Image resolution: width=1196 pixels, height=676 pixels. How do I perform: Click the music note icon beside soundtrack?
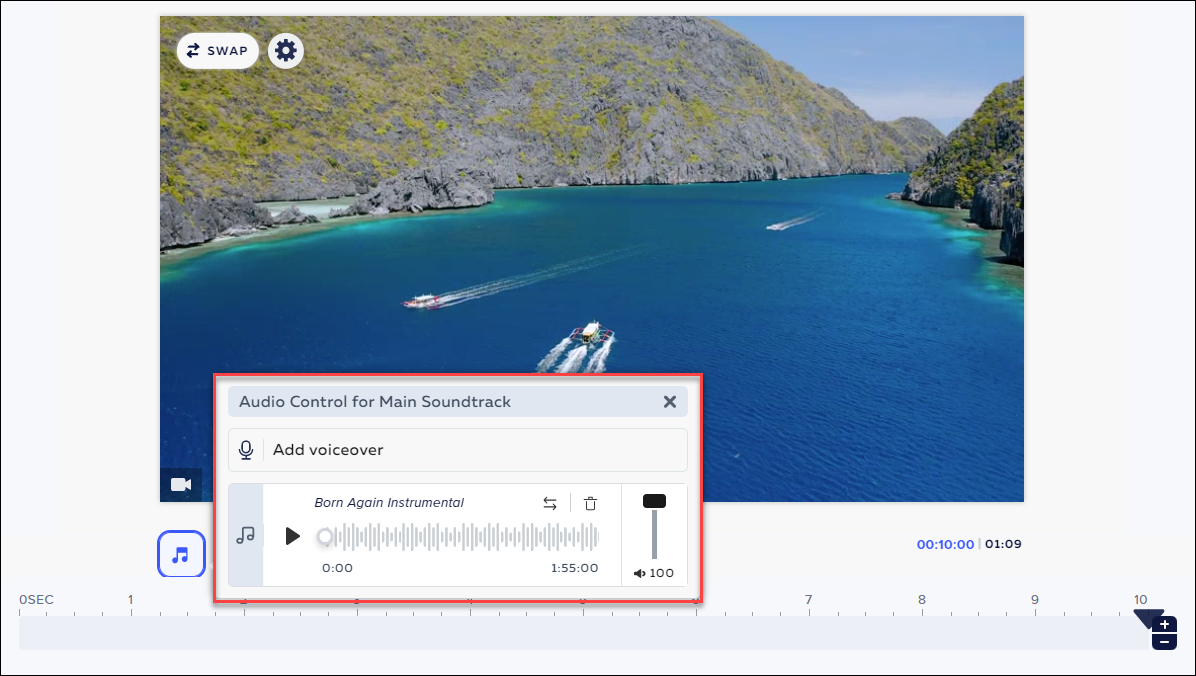pos(246,535)
